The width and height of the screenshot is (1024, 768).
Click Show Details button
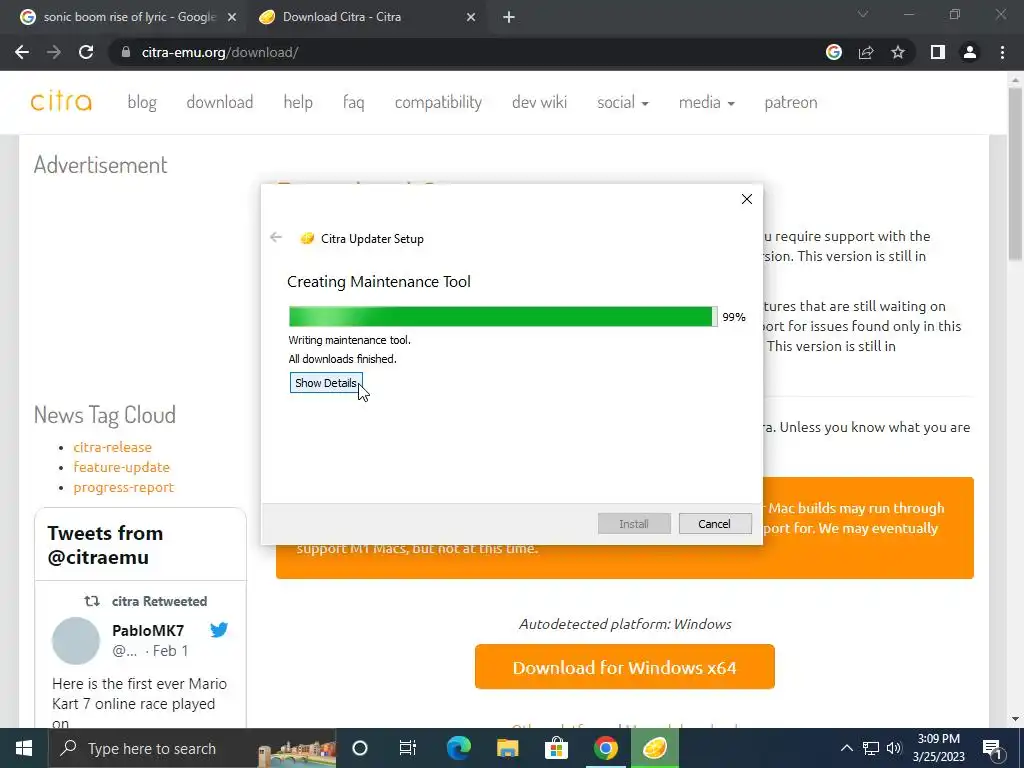click(326, 383)
